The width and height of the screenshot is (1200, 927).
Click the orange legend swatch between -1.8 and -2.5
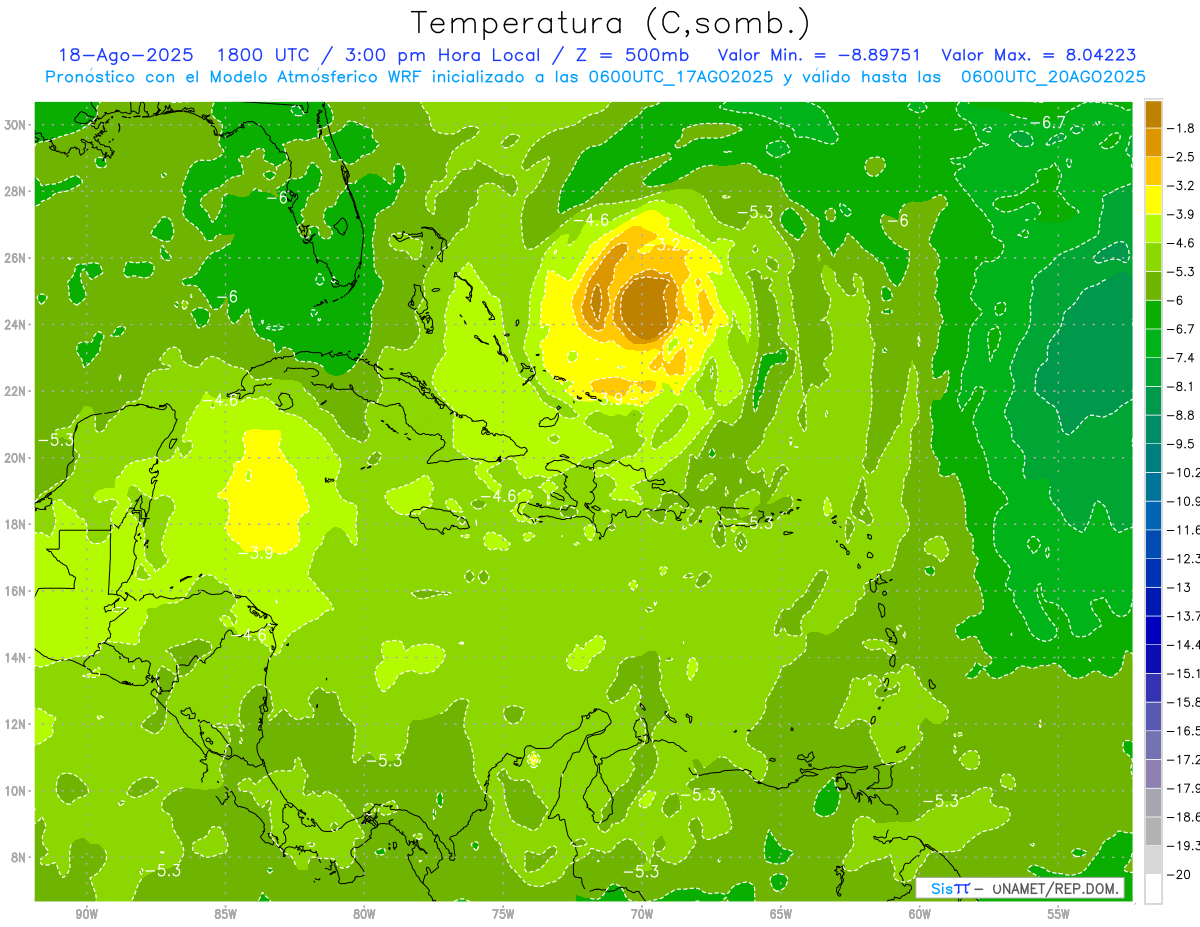coord(1153,142)
